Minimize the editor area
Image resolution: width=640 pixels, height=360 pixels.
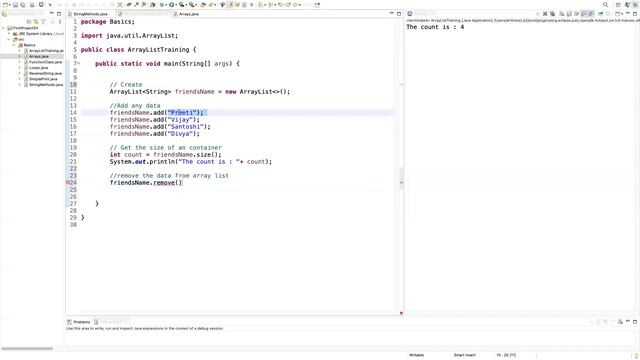[x=391, y=13]
